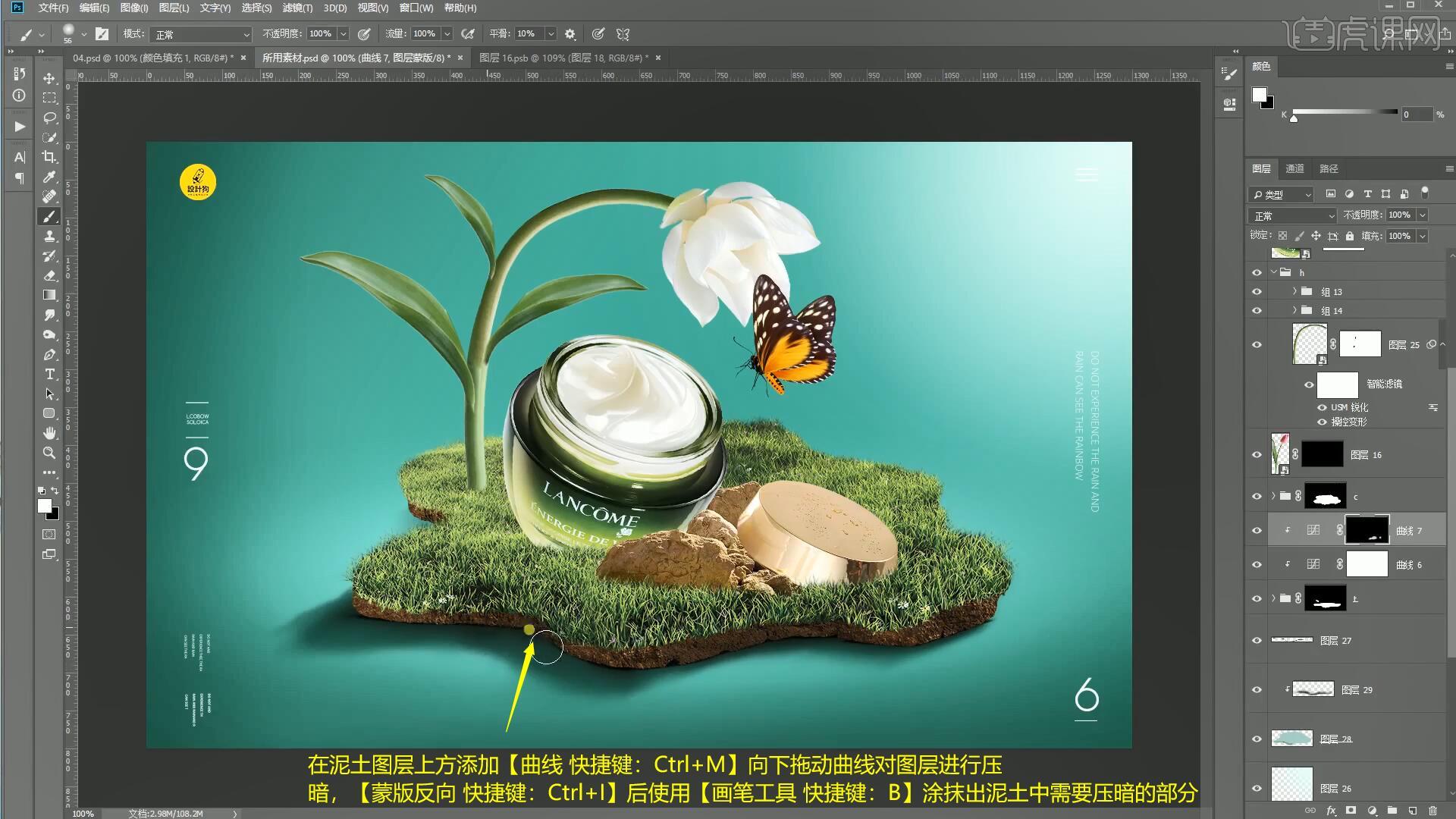Select the Rectangular Marquee tool

(x=49, y=98)
